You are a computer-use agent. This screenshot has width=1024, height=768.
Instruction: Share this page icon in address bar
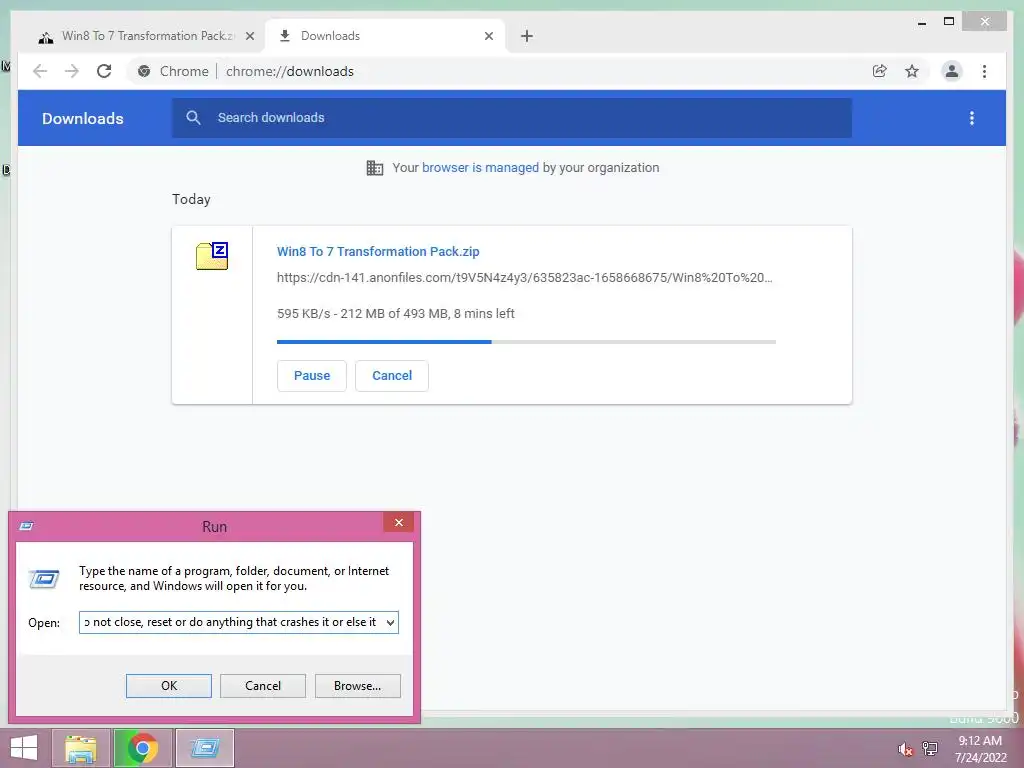880,71
